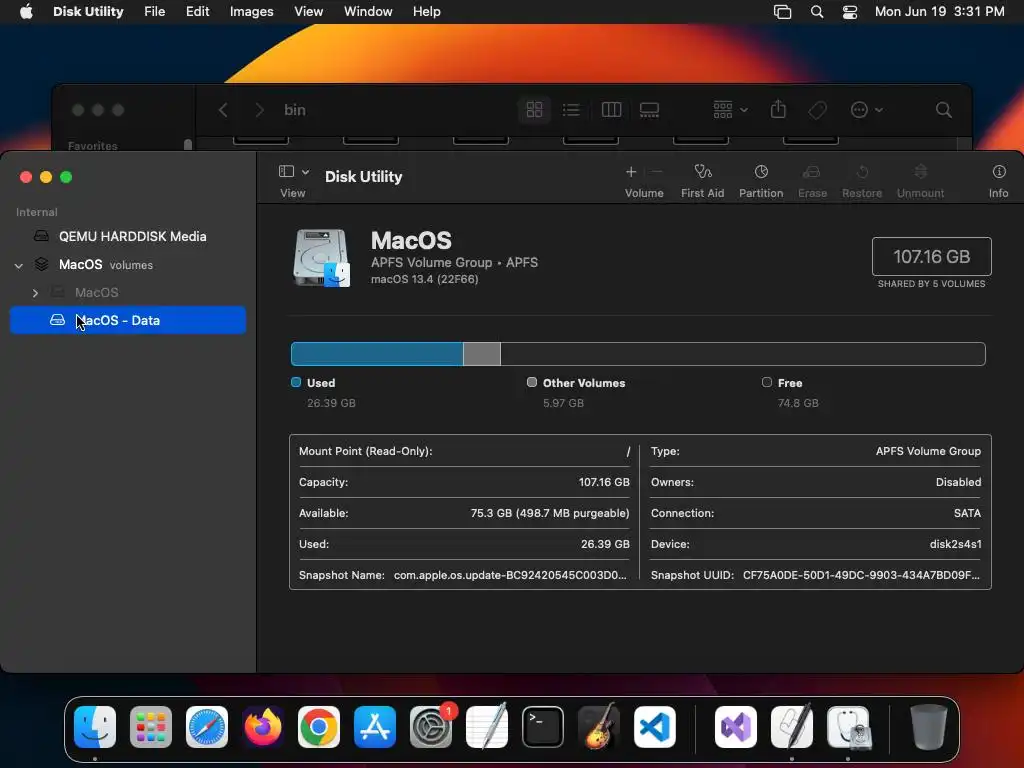Open the Window menu
Viewport: 1024px width, 768px height.
pos(368,12)
